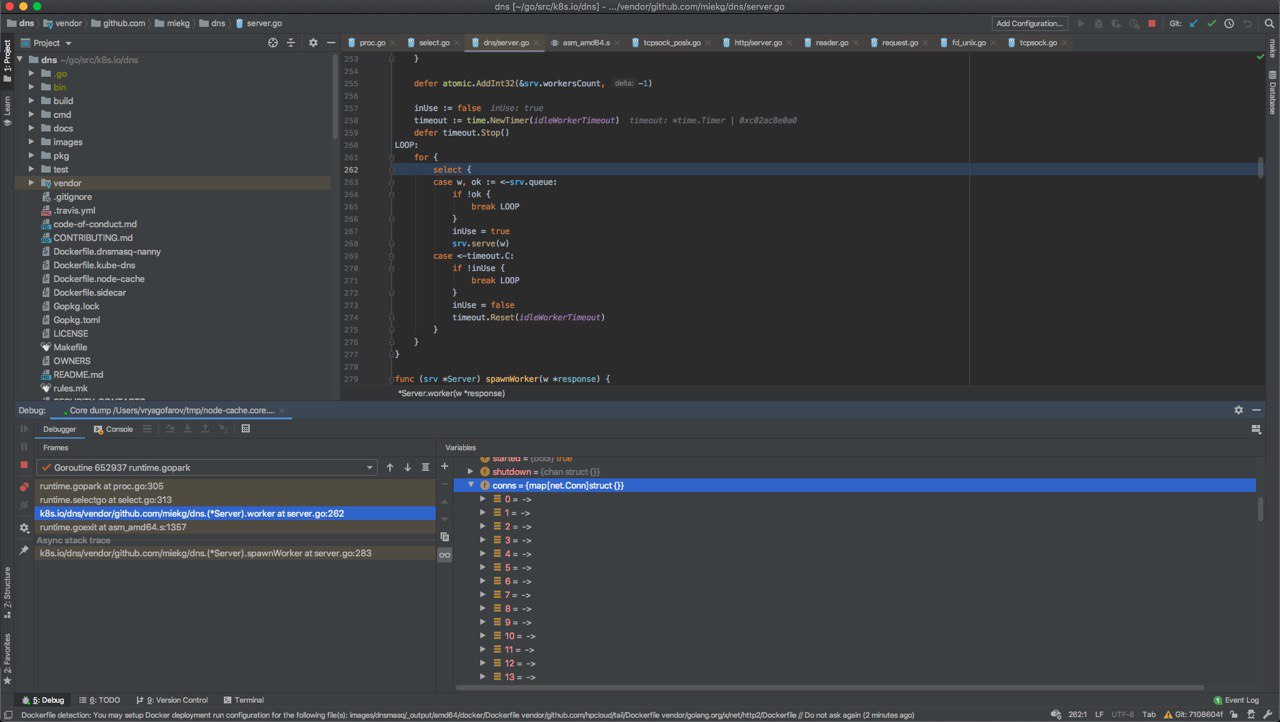The width and height of the screenshot is (1280, 722).
Task: Click the copy icon in Variables sidebar
Action: (445, 537)
